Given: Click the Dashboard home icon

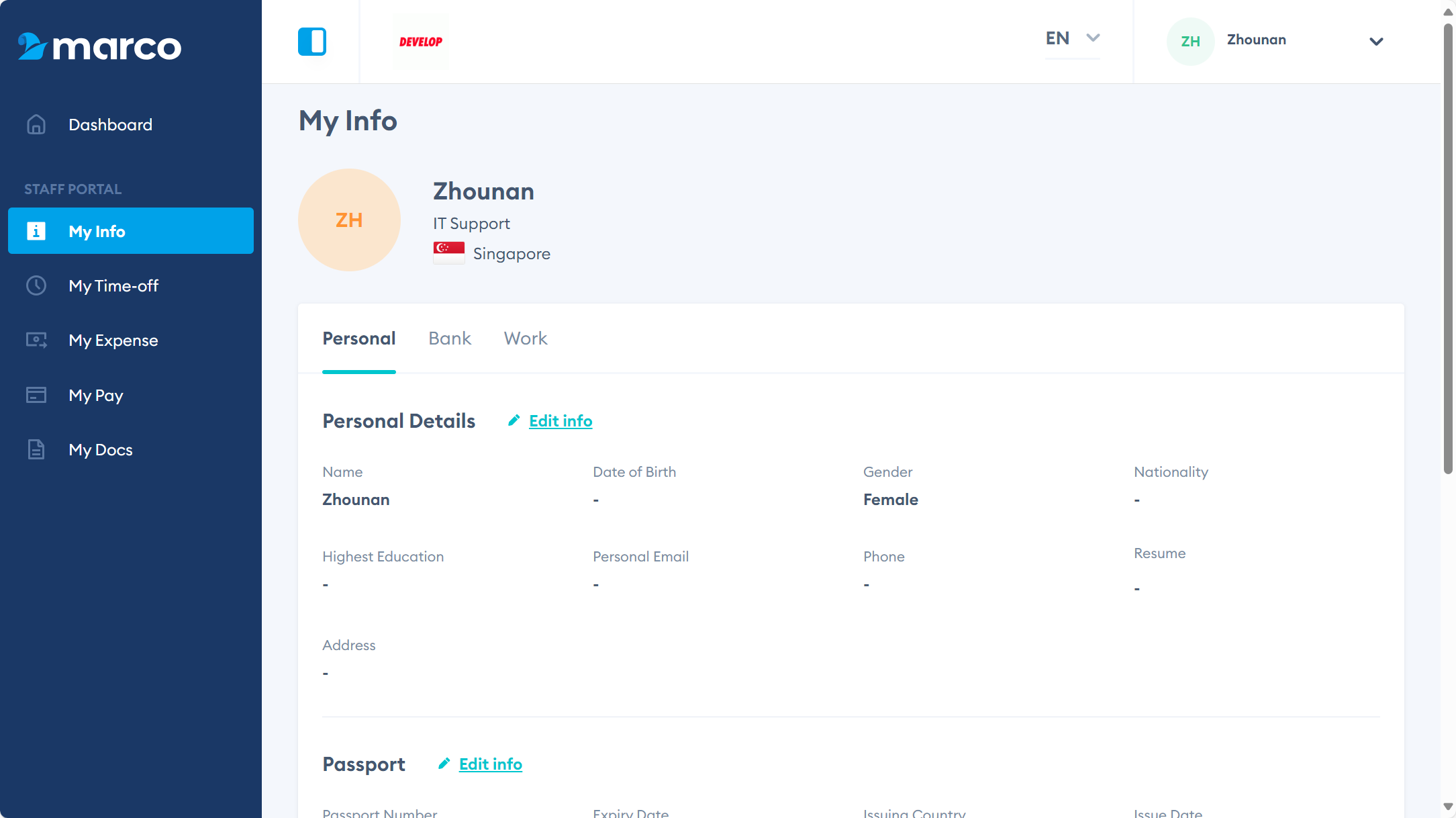Looking at the screenshot, I should (36, 125).
